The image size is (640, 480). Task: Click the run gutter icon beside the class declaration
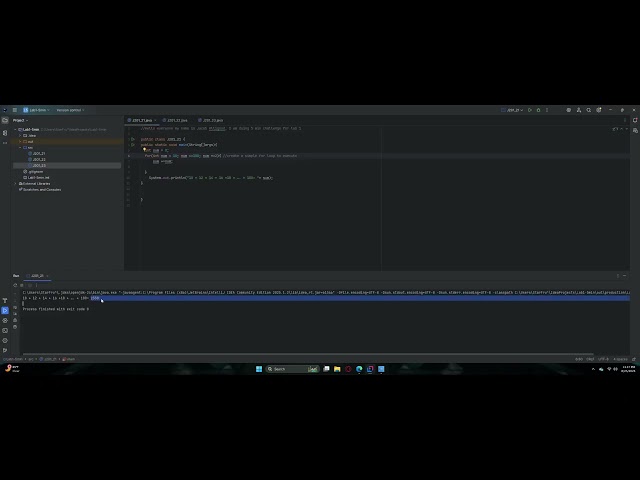133,139
